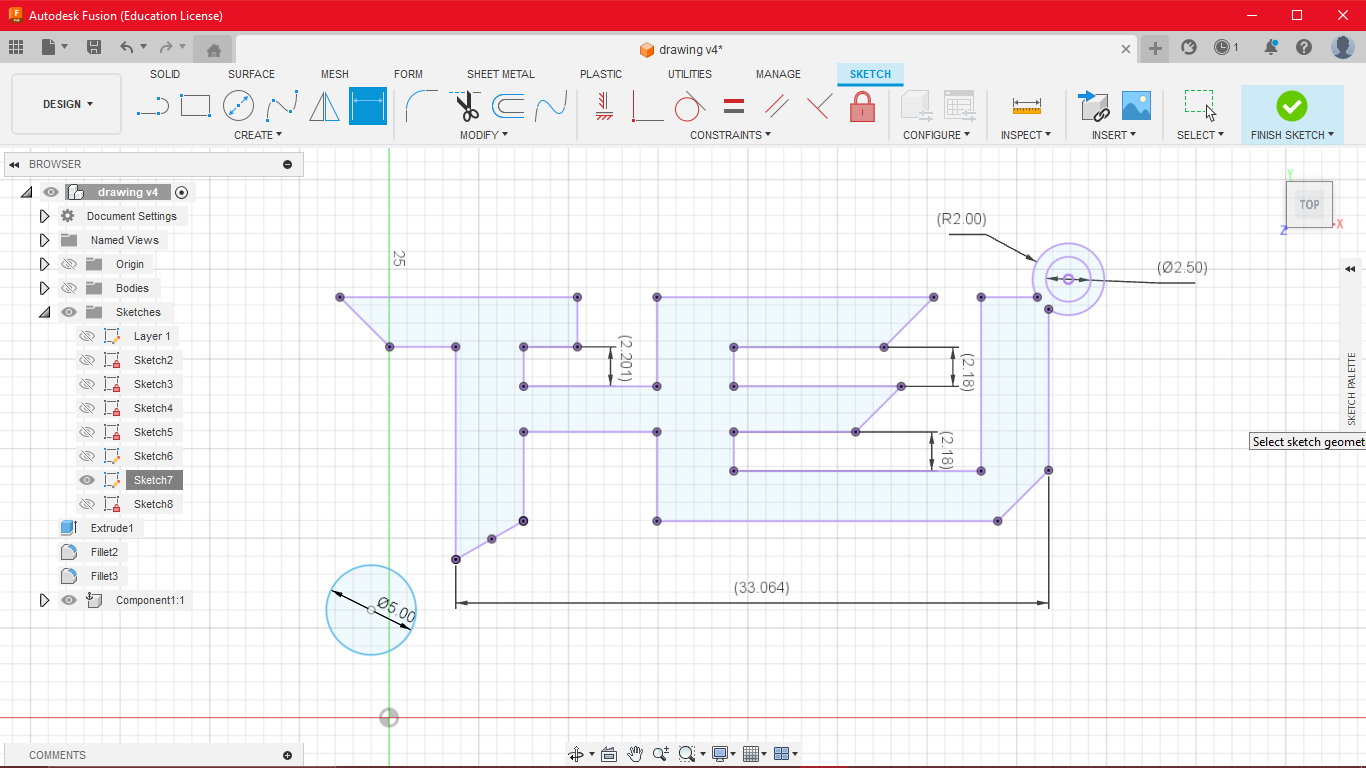Open the Measure inspect tool
The height and width of the screenshot is (768, 1366).
point(1027,105)
